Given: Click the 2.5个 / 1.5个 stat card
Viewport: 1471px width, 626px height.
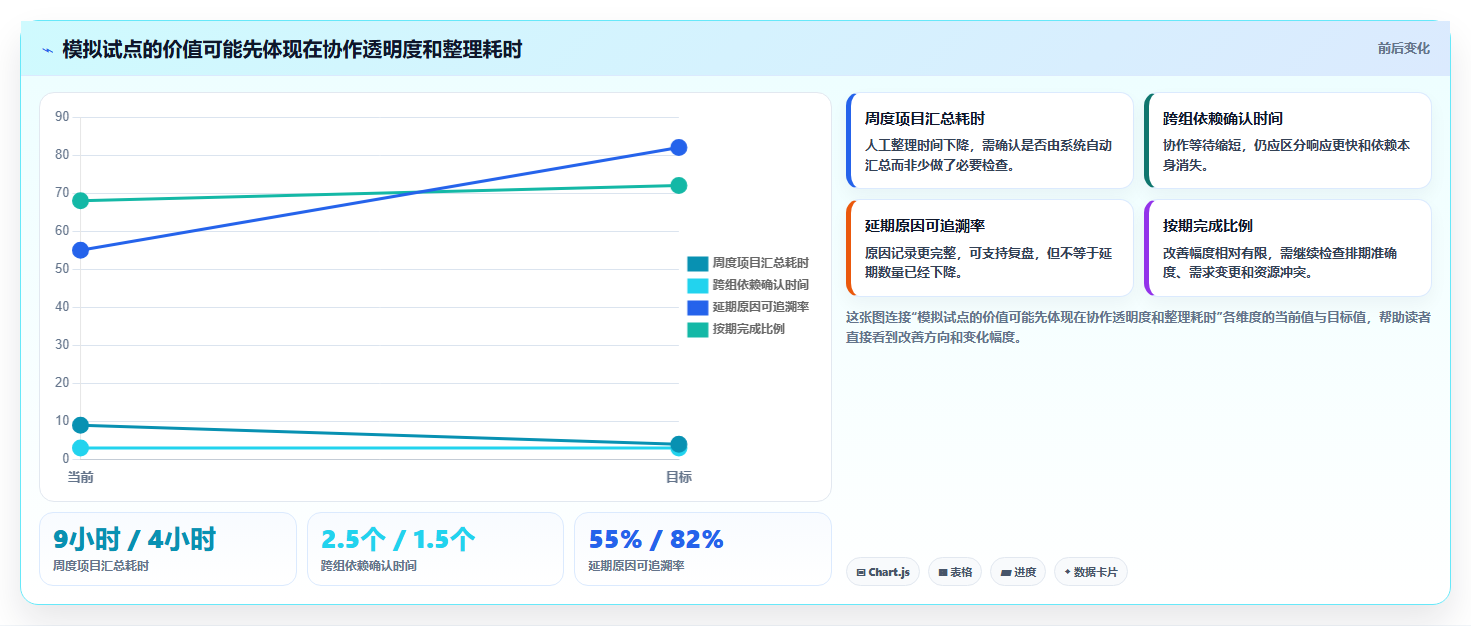Looking at the screenshot, I should (435, 549).
